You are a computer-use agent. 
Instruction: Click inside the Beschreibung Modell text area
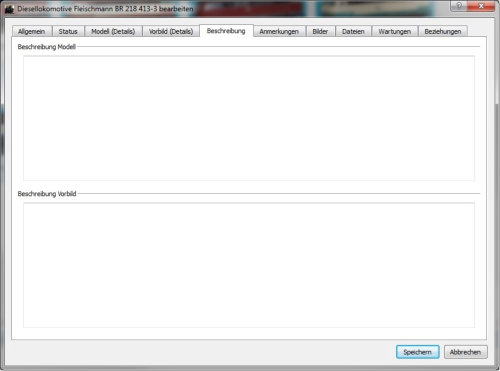pyautogui.click(x=249, y=118)
